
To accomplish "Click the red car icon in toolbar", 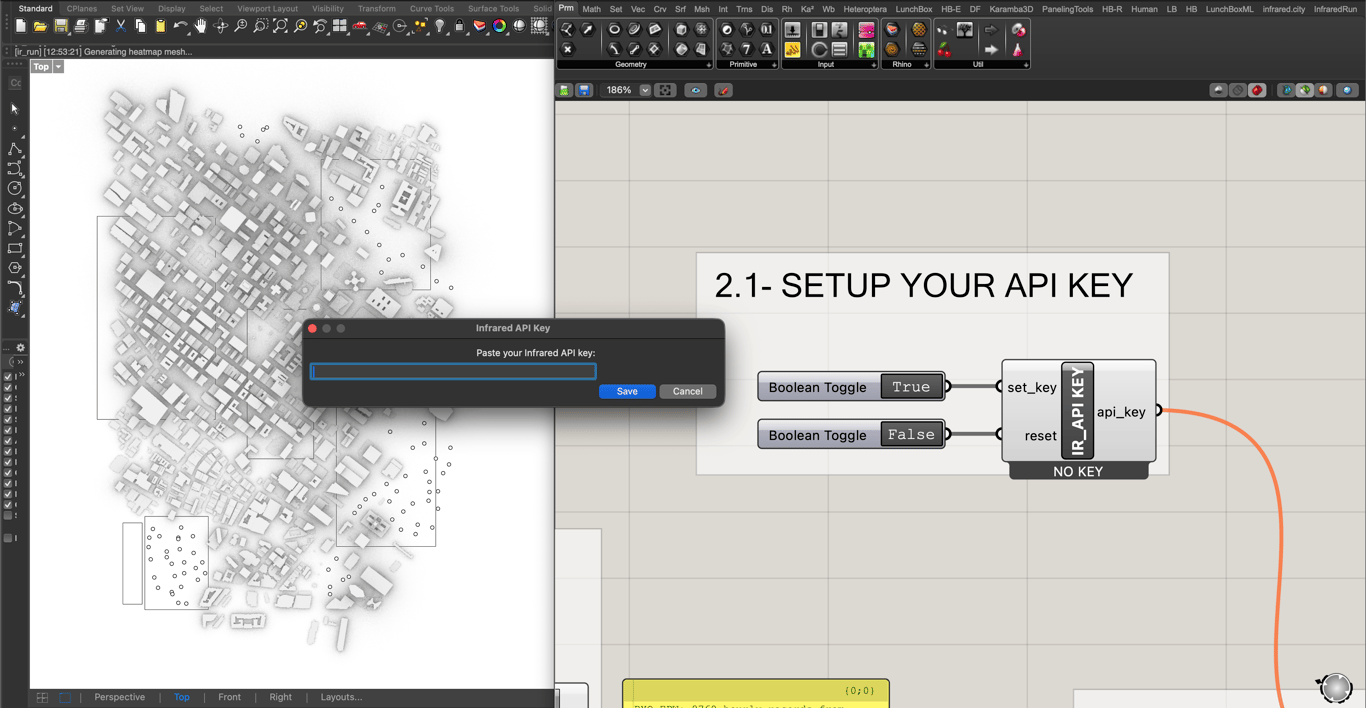I will click(360, 26).
